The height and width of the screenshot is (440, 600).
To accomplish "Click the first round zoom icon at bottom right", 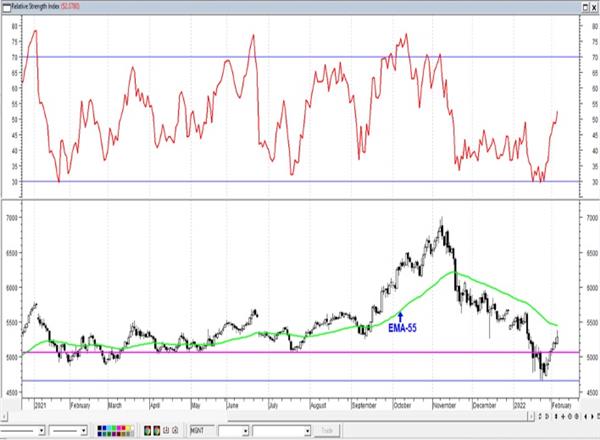I will 570,417.
